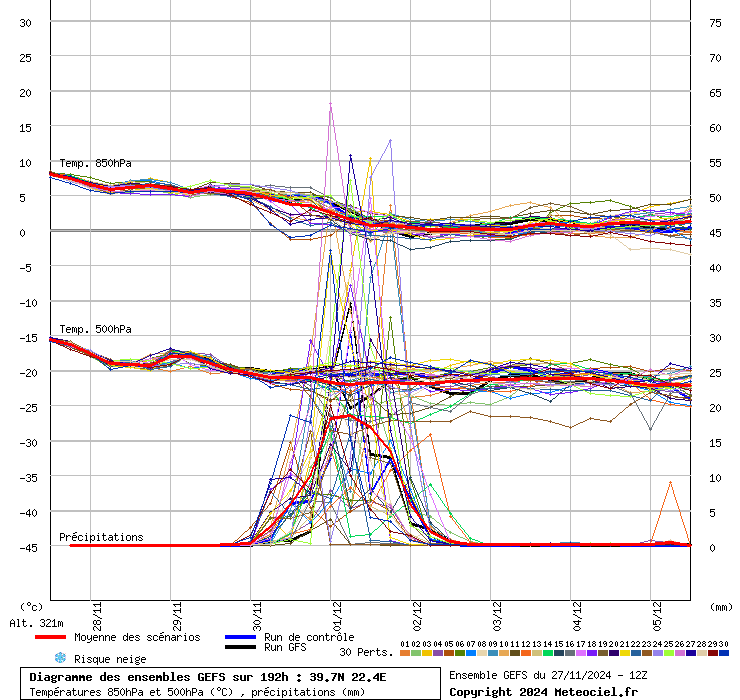Click 'Copyright 2024 Meteociel.fr' text
The width and height of the screenshot is (740, 700).
point(543,692)
